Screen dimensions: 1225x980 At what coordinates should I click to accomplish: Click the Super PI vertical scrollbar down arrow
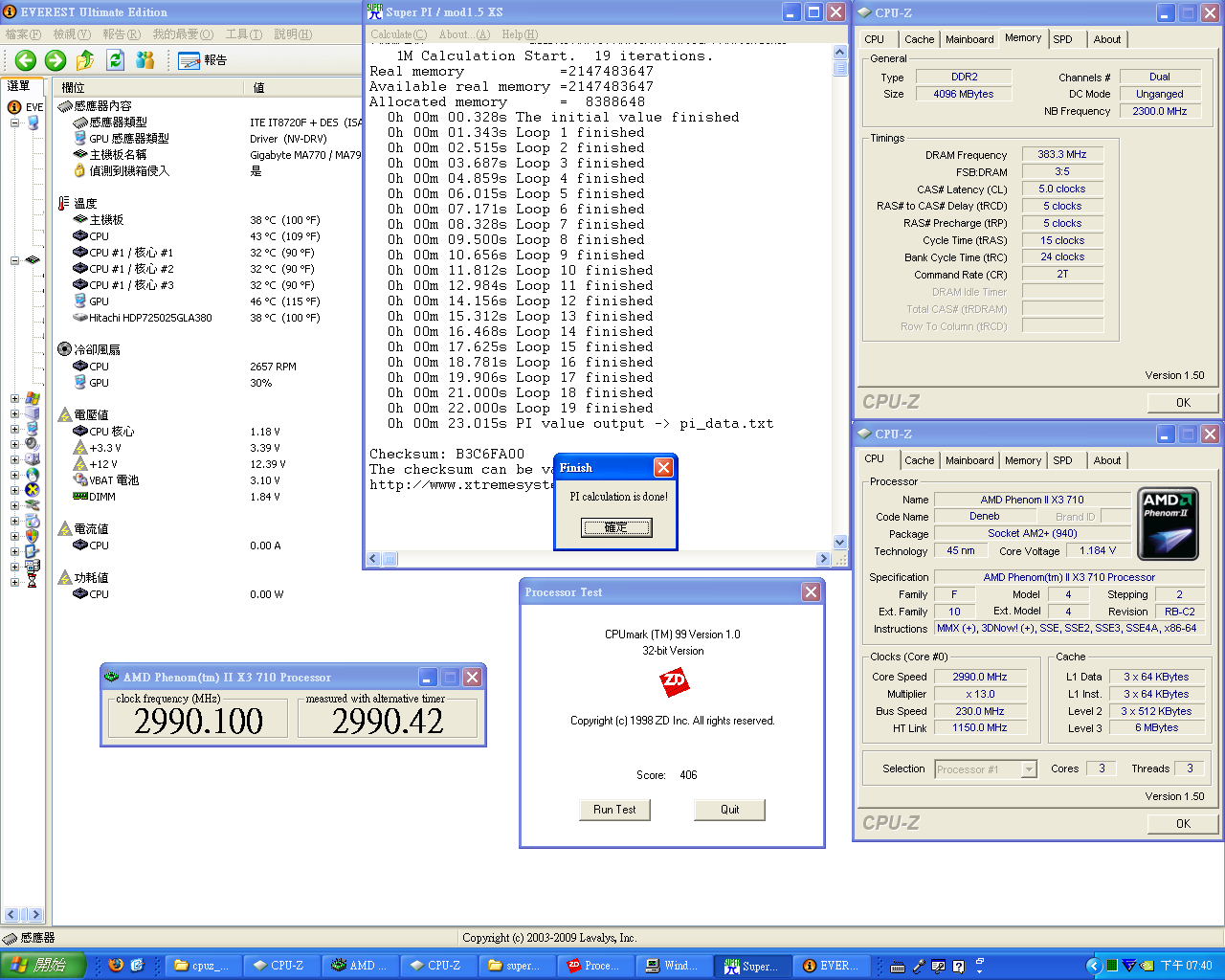(x=840, y=542)
